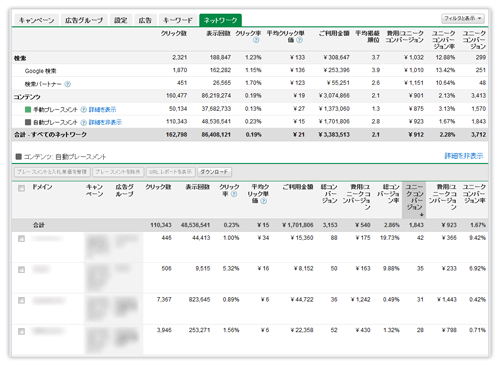Select the 検索 network row label
This screenshot has width=500, height=366.
click(20, 58)
